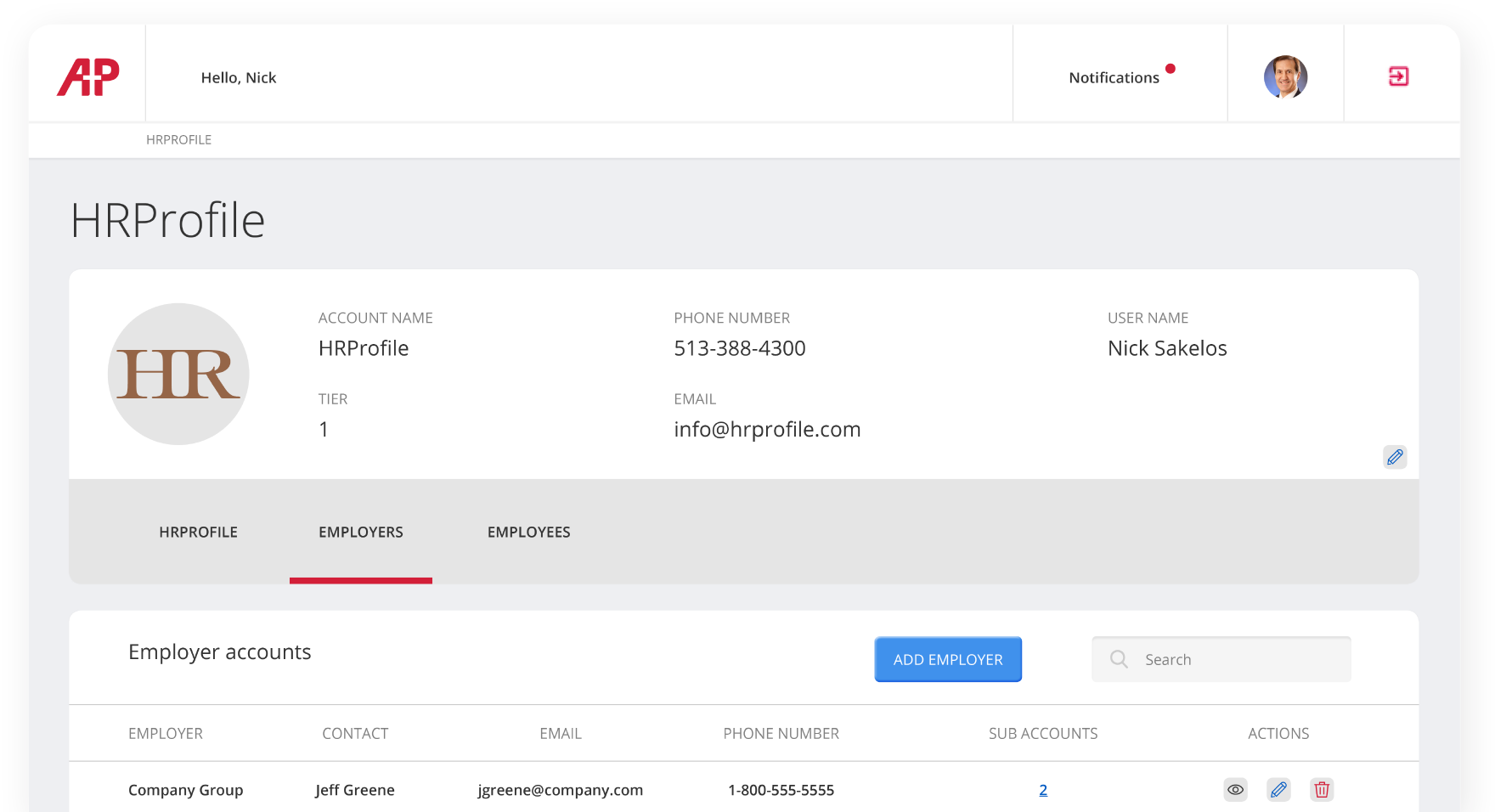This screenshot has height=812, width=1495.
Task: Click the ADD EMPLOYER button
Action: (948, 659)
